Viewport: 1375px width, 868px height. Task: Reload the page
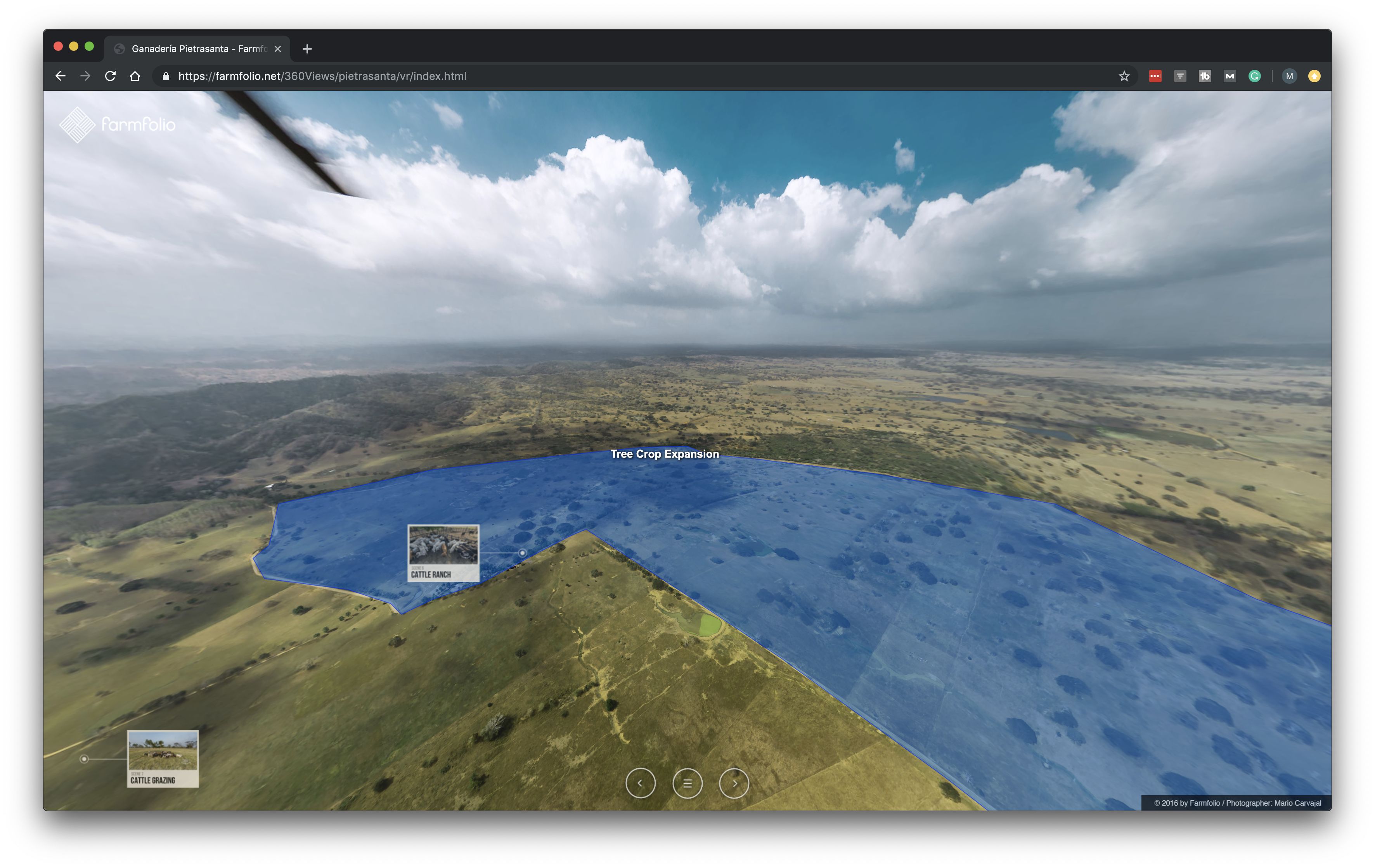[110, 76]
